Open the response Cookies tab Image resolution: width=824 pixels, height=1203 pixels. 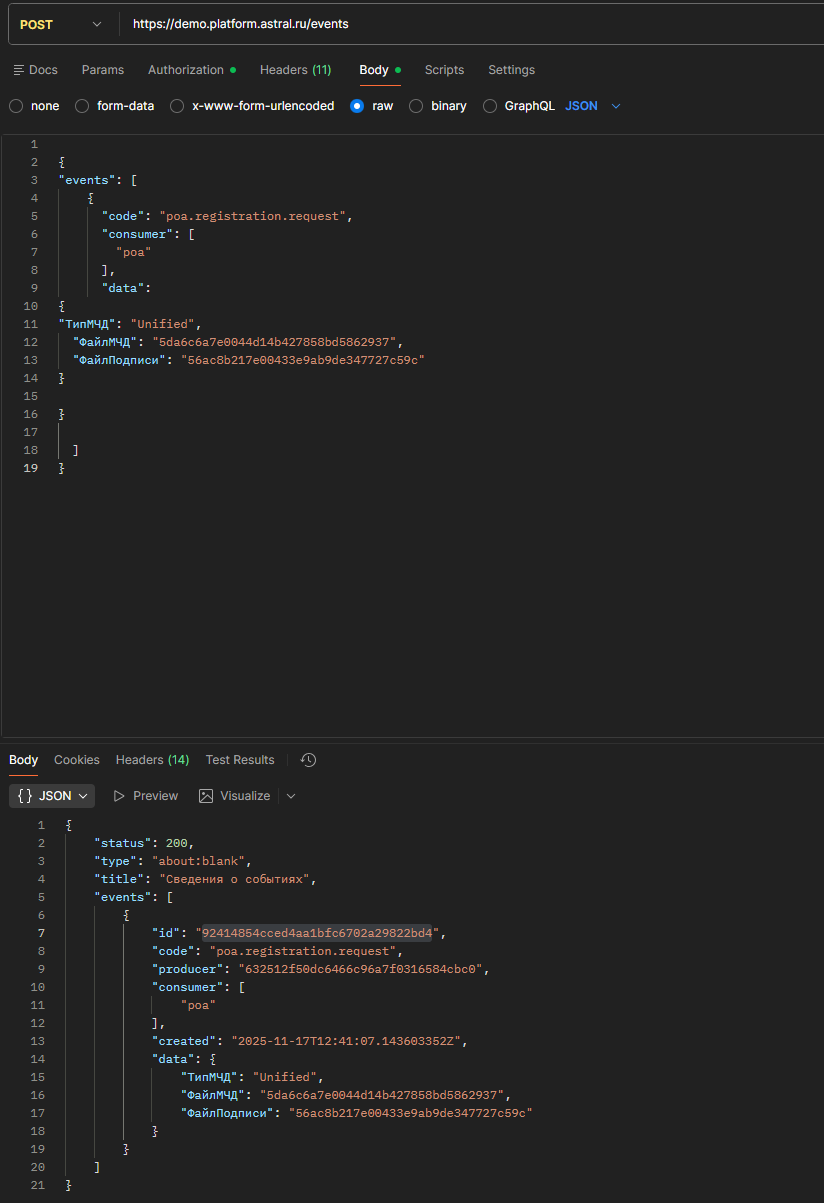[x=77, y=760]
